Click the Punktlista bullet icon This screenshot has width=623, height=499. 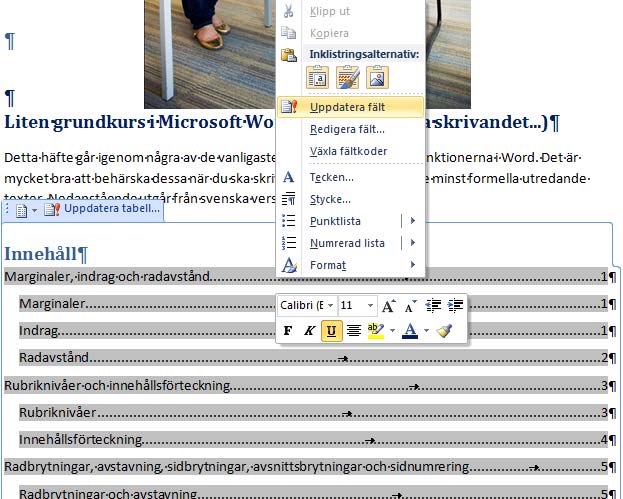[289, 220]
